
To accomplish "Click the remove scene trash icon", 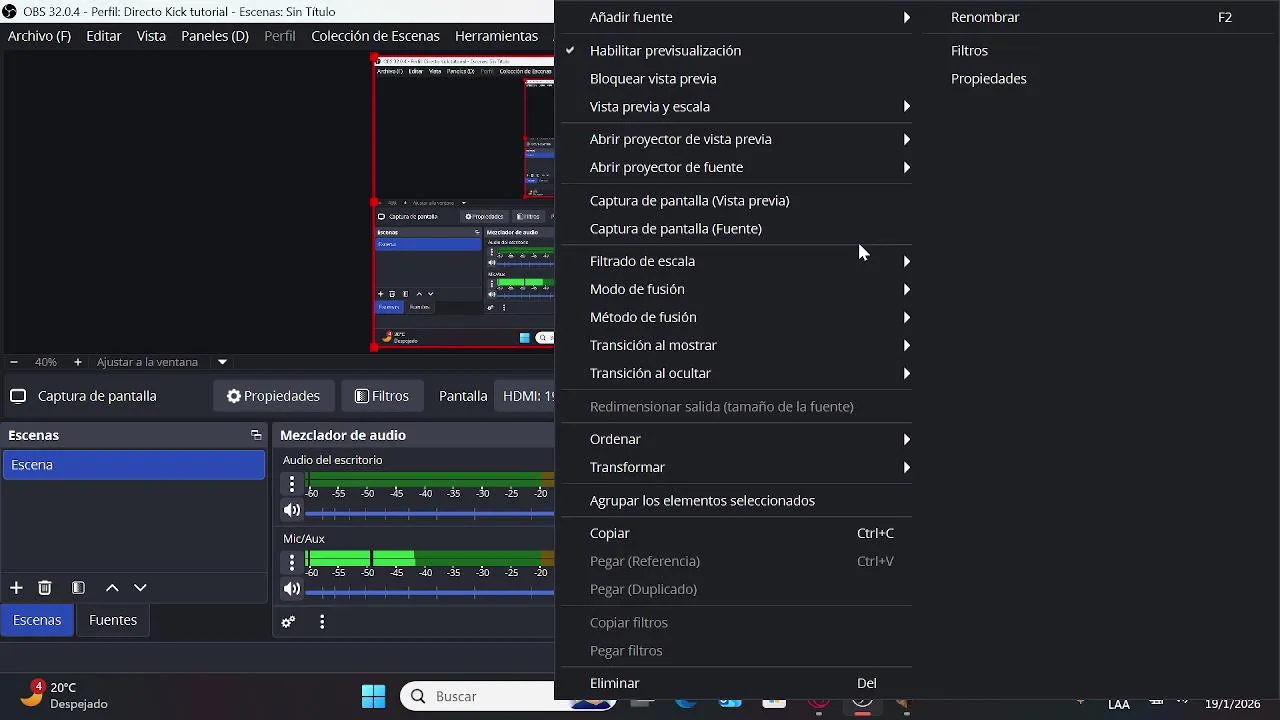I will click(x=45, y=588).
